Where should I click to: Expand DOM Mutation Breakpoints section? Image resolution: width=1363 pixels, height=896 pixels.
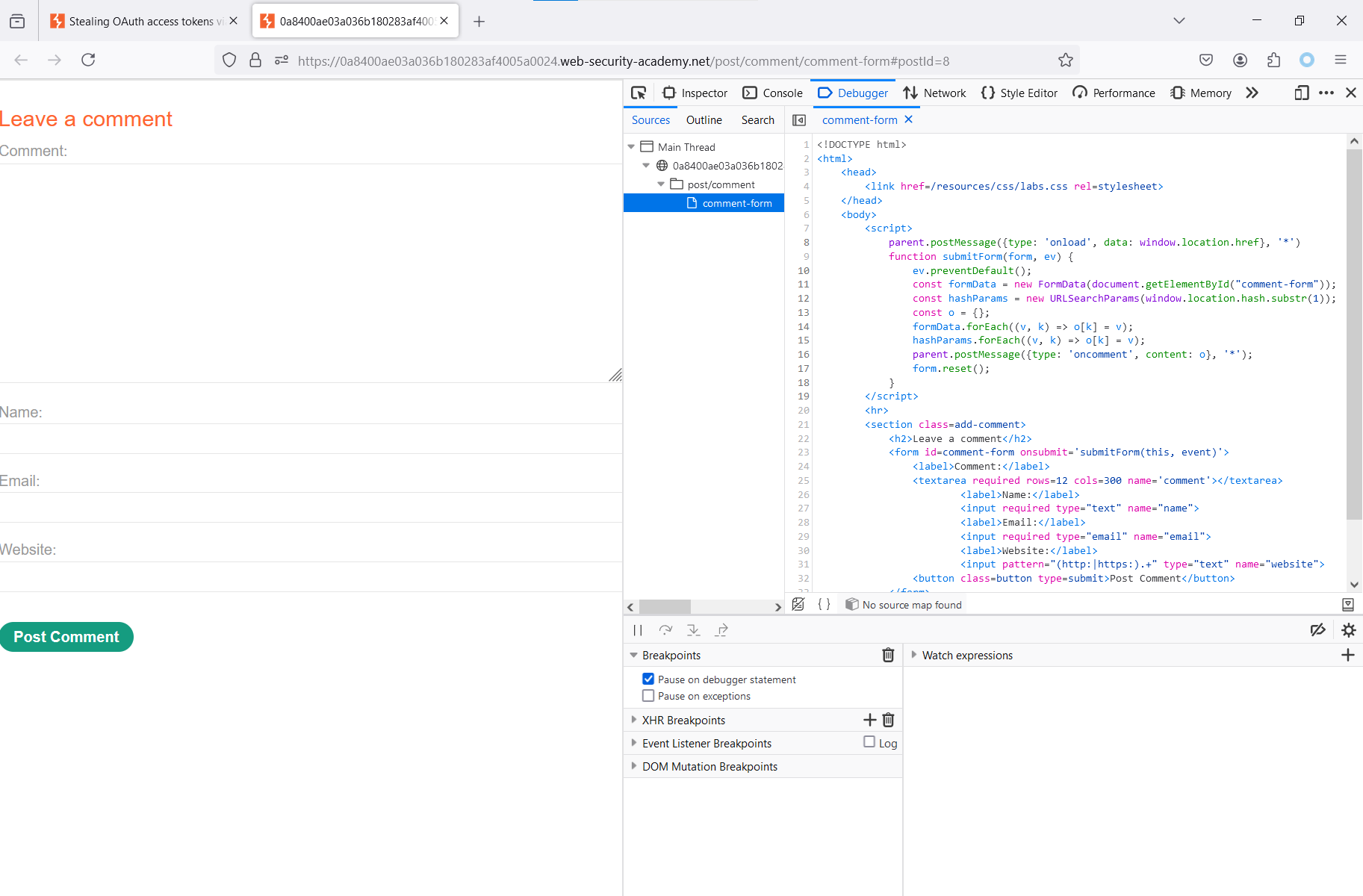click(634, 766)
